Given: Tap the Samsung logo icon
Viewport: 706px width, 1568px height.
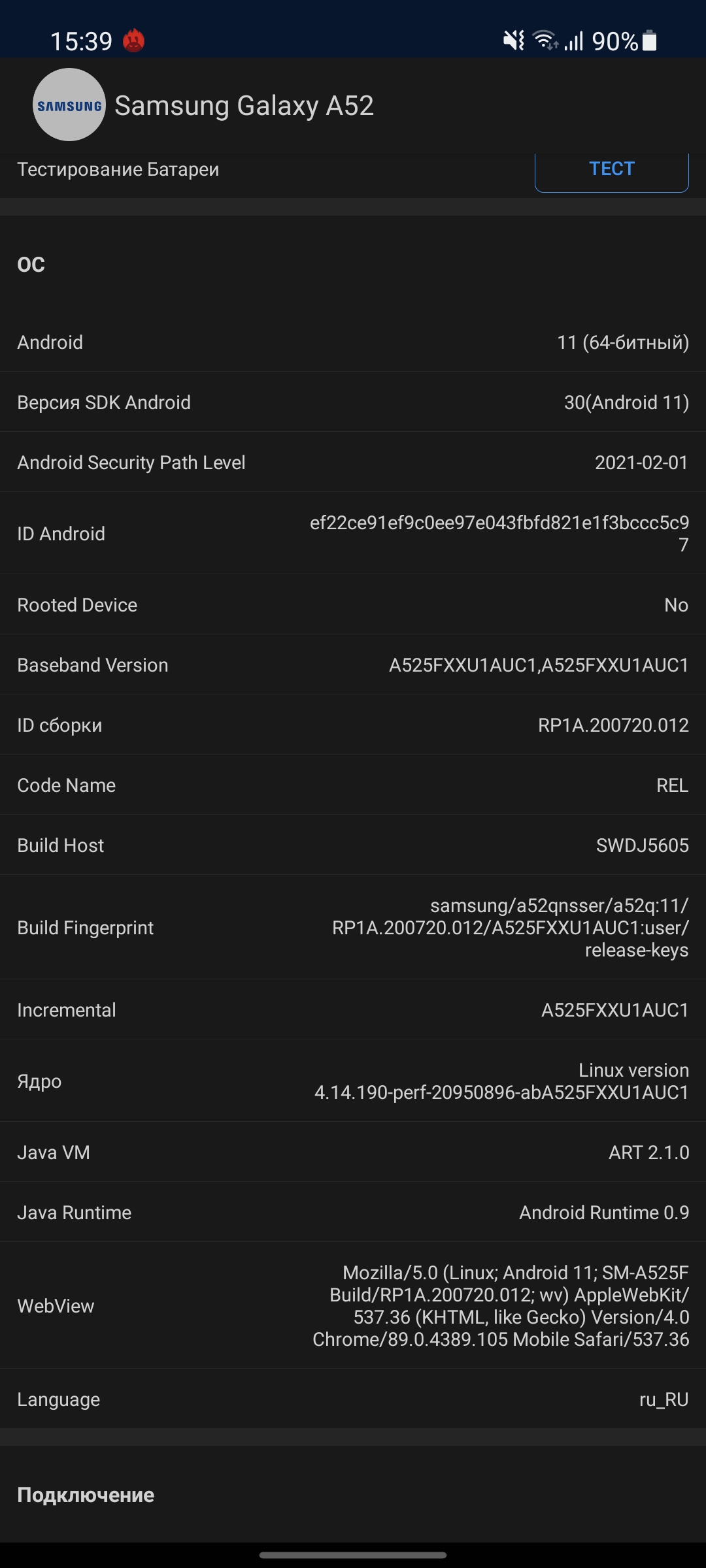Looking at the screenshot, I should click(69, 105).
